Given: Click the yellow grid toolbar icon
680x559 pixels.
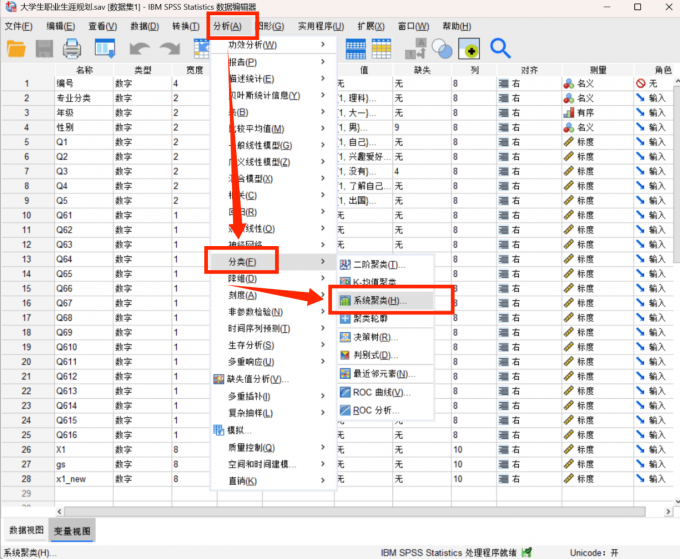Looking at the screenshot, I should [x=382, y=49].
